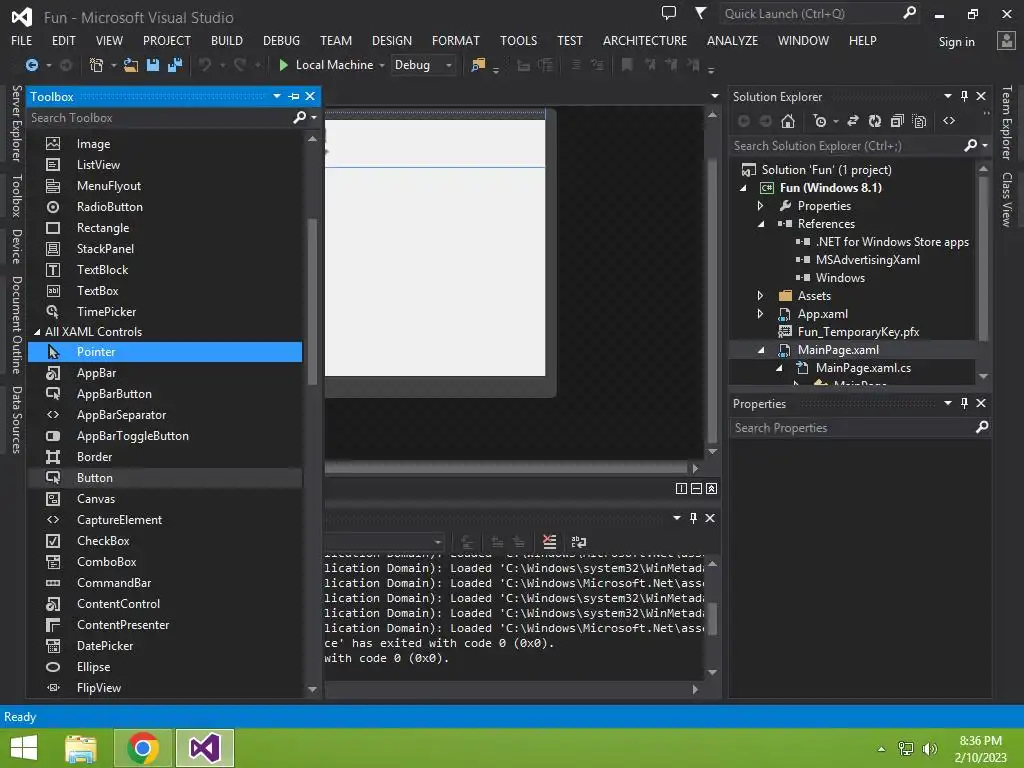
Task: Select MainPage.xaml.cs in Solution Explorer
Action: (x=863, y=368)
